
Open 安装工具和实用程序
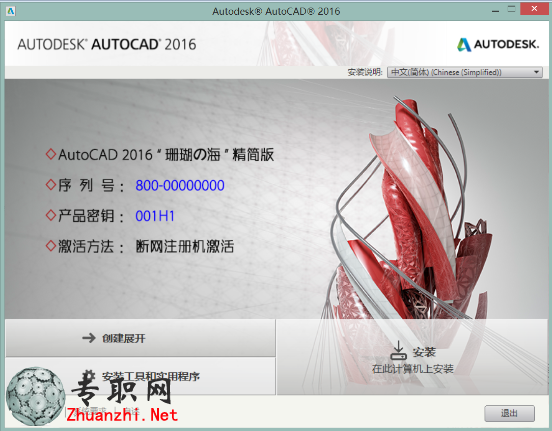[140, 376]
